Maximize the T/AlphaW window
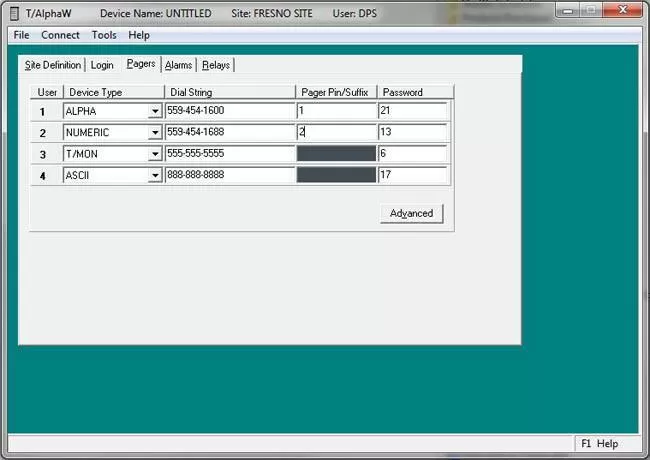 [591, 10]
